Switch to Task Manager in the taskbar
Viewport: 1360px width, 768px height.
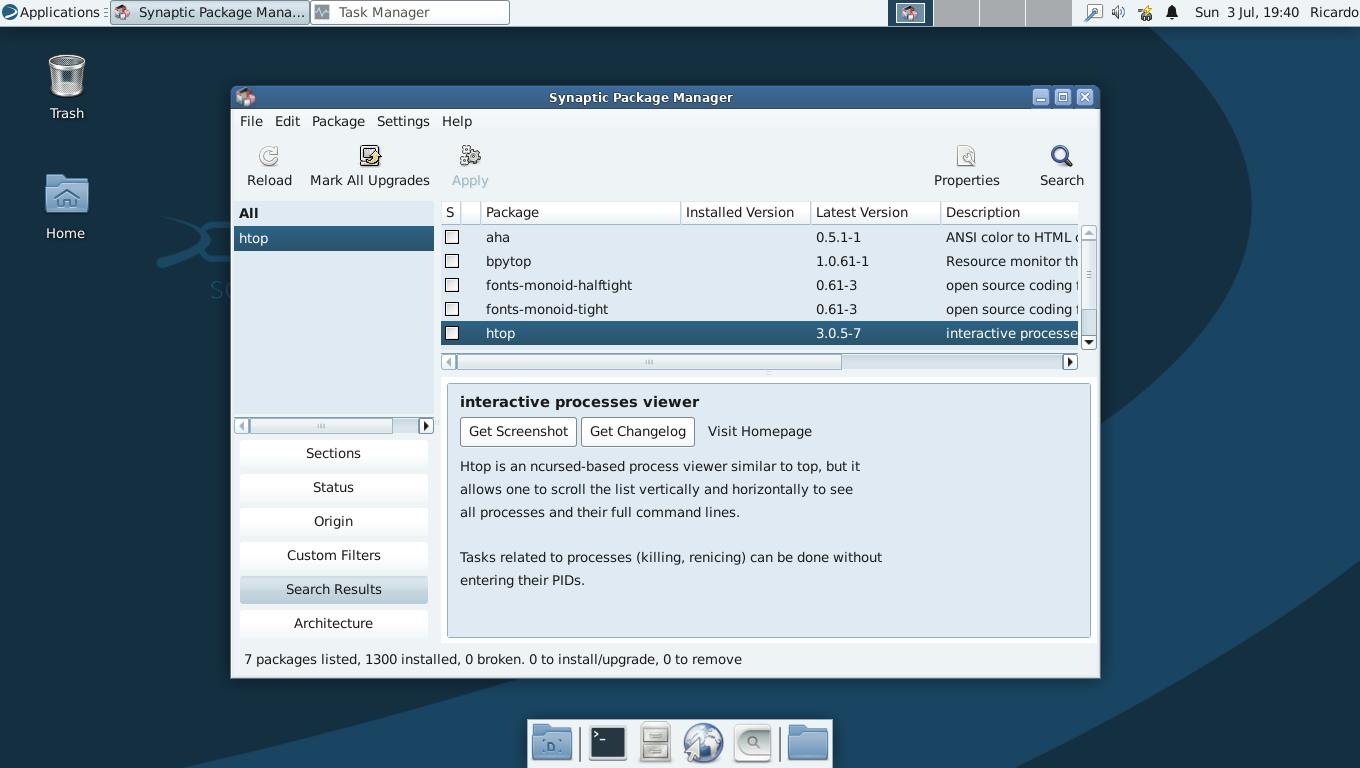click(410, 12)
